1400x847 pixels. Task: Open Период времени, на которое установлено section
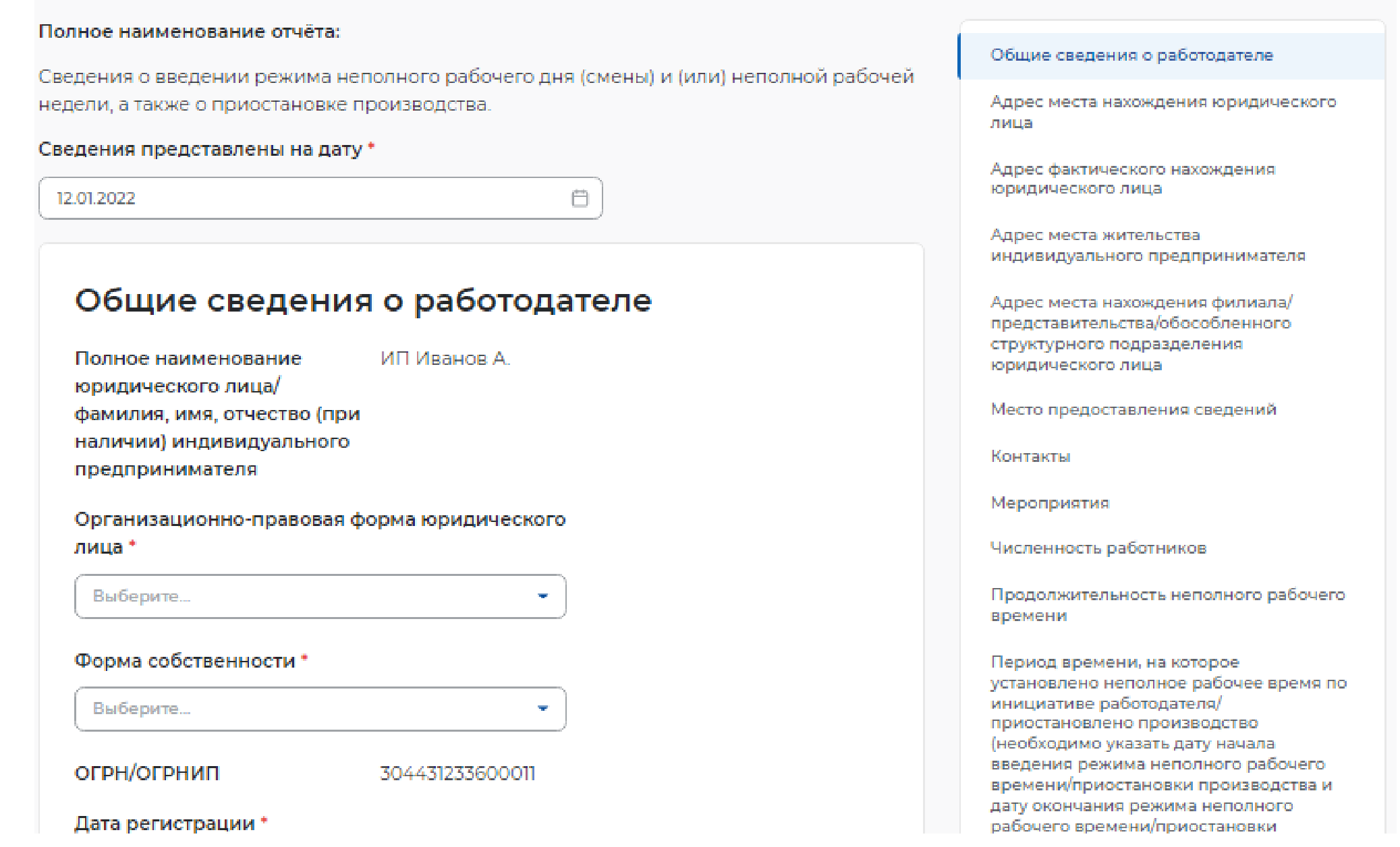pos(1169,744)
